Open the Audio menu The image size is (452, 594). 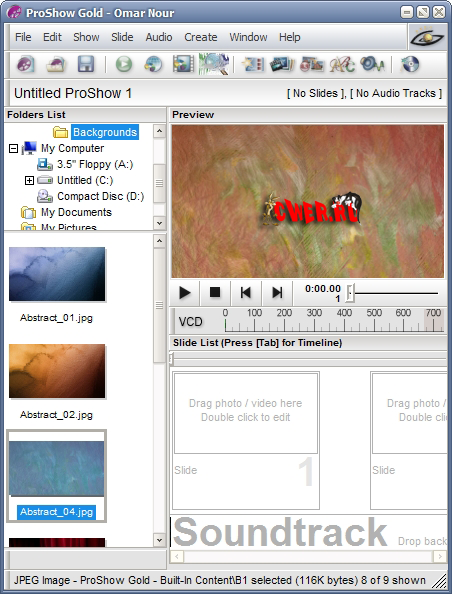pos(159,37)
